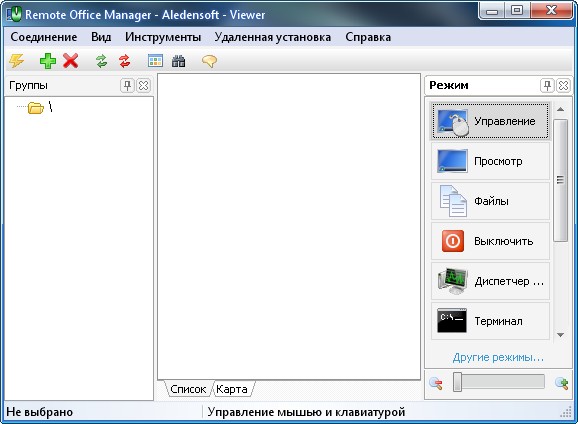Close the Режим panel
Screen dimensions: 578x424
[563, 86]
